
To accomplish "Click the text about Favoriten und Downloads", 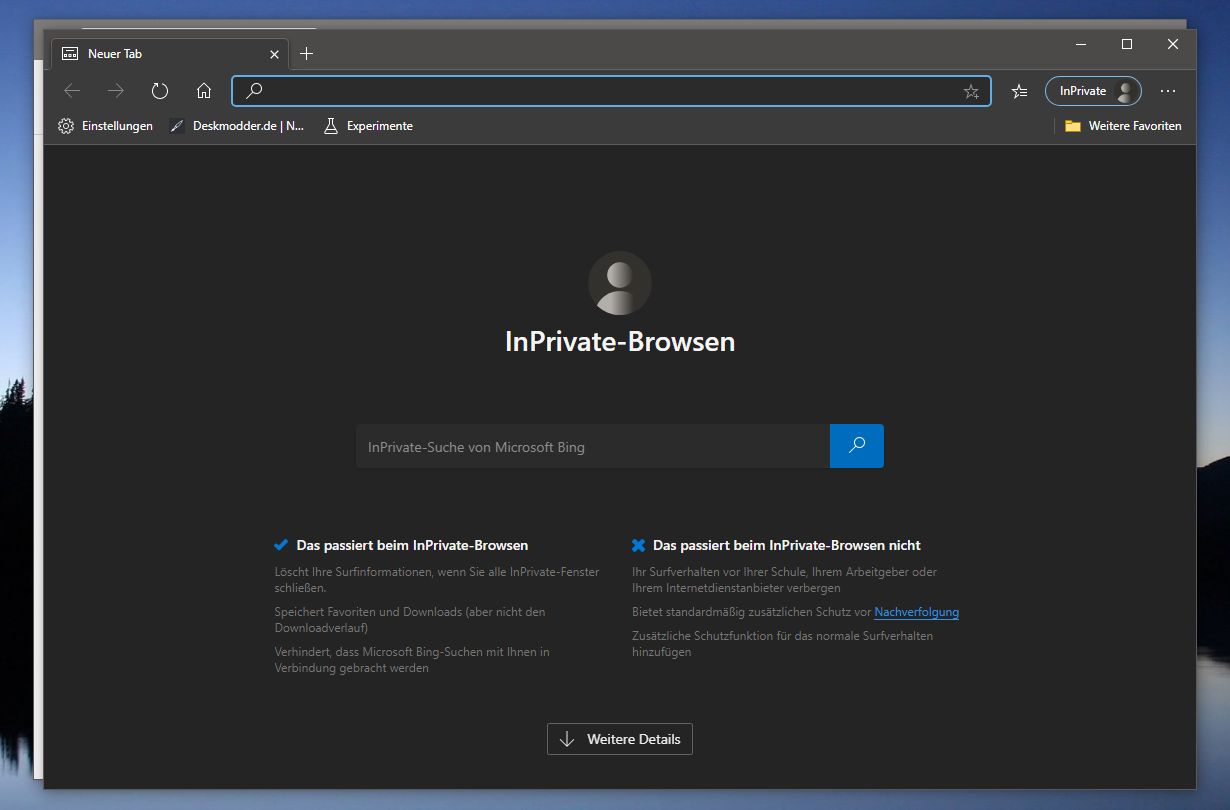I will (410, 620).
